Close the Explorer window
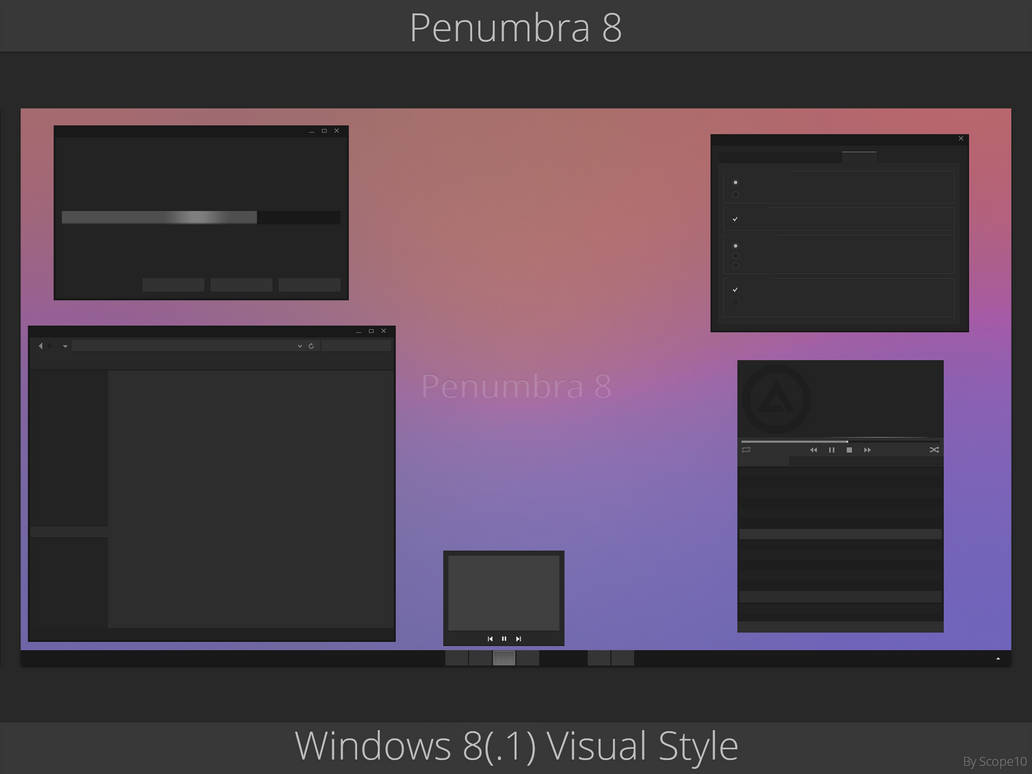 384,331
